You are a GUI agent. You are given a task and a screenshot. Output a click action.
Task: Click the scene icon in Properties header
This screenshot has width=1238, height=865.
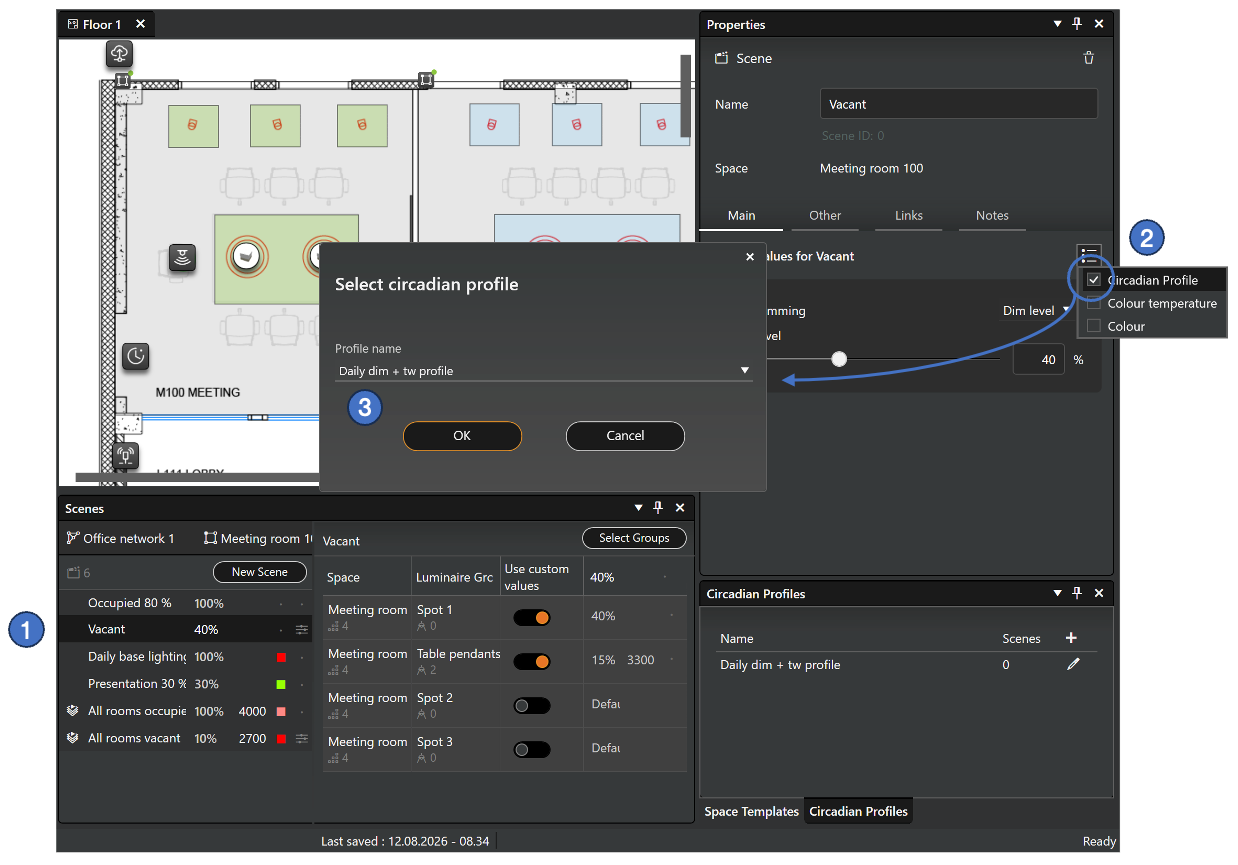point(721,58)
